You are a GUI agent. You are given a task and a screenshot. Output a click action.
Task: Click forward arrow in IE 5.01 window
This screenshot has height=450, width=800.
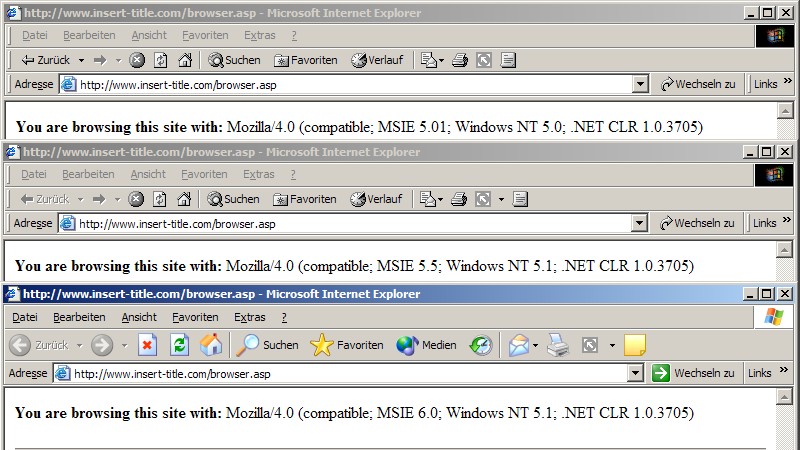click(100, 60)
